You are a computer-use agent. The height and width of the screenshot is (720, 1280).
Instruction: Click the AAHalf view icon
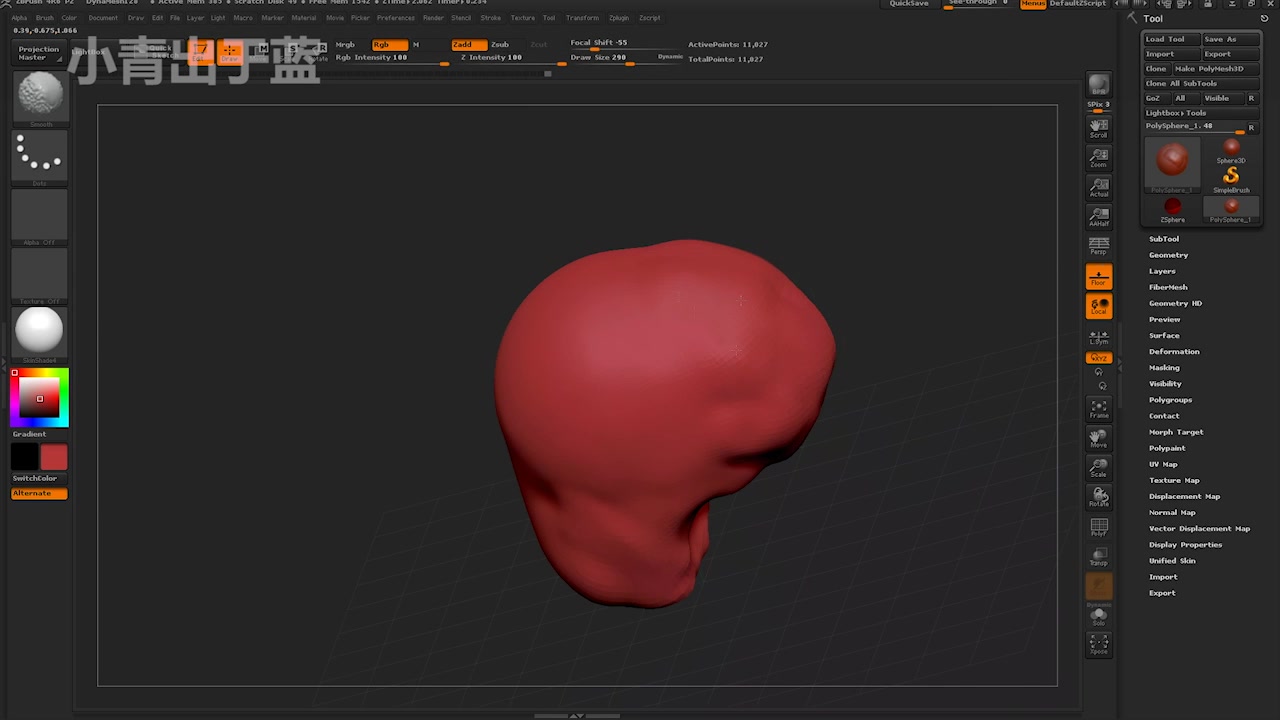coord(1098,217)
